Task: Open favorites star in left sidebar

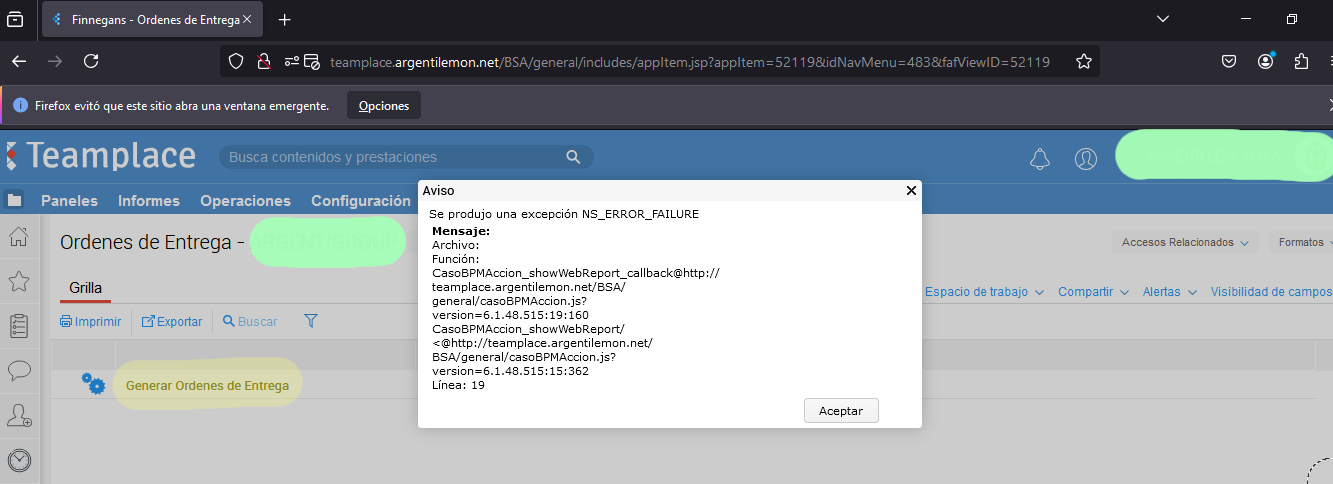Action: tap(18, 281)
